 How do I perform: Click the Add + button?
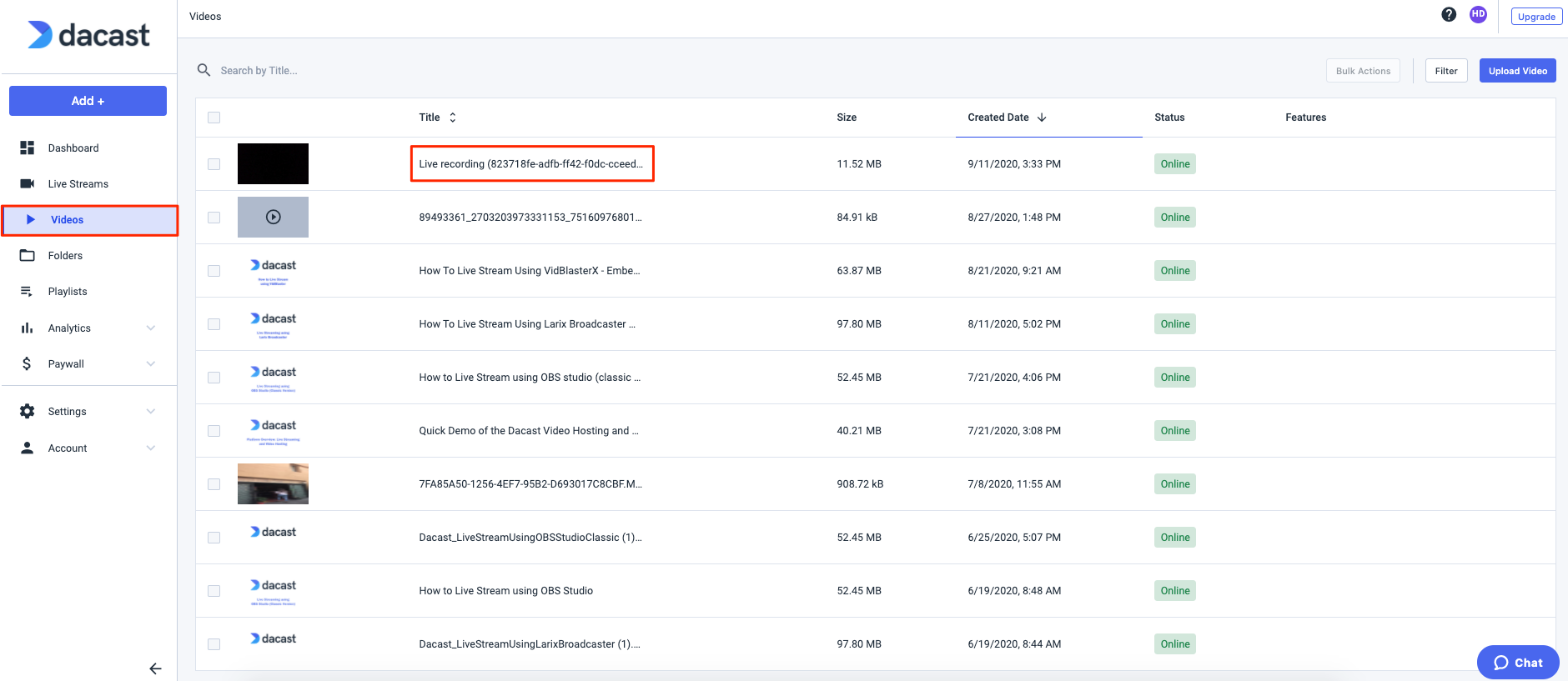click(88, 101)
